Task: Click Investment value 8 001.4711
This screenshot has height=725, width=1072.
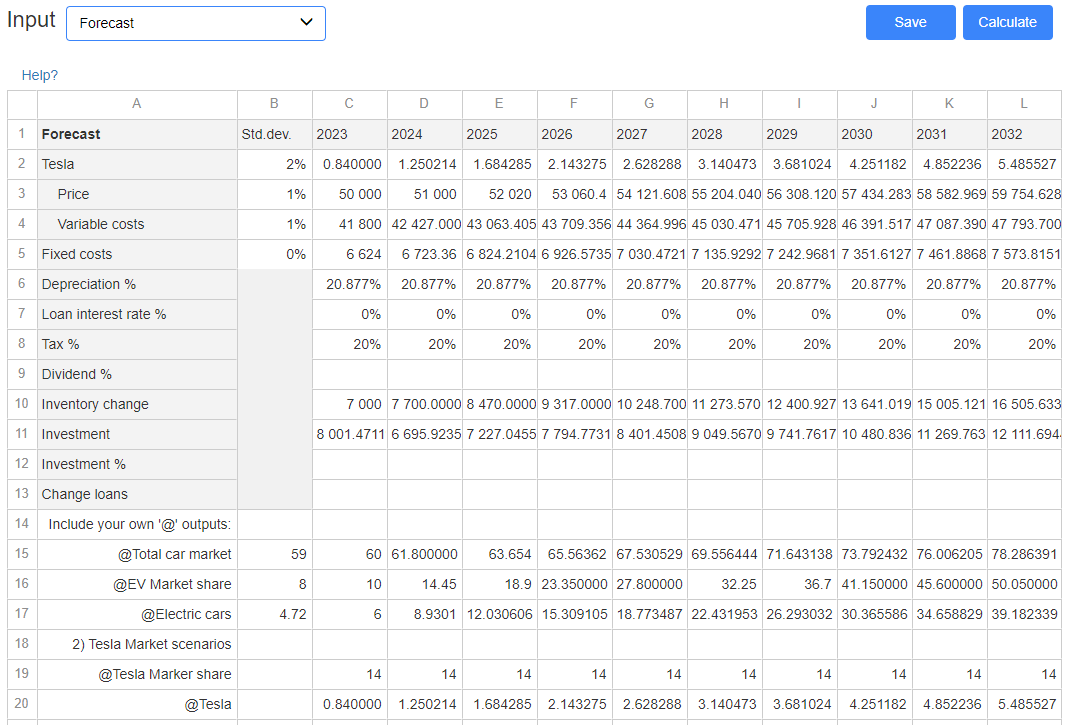Action: 349,434
